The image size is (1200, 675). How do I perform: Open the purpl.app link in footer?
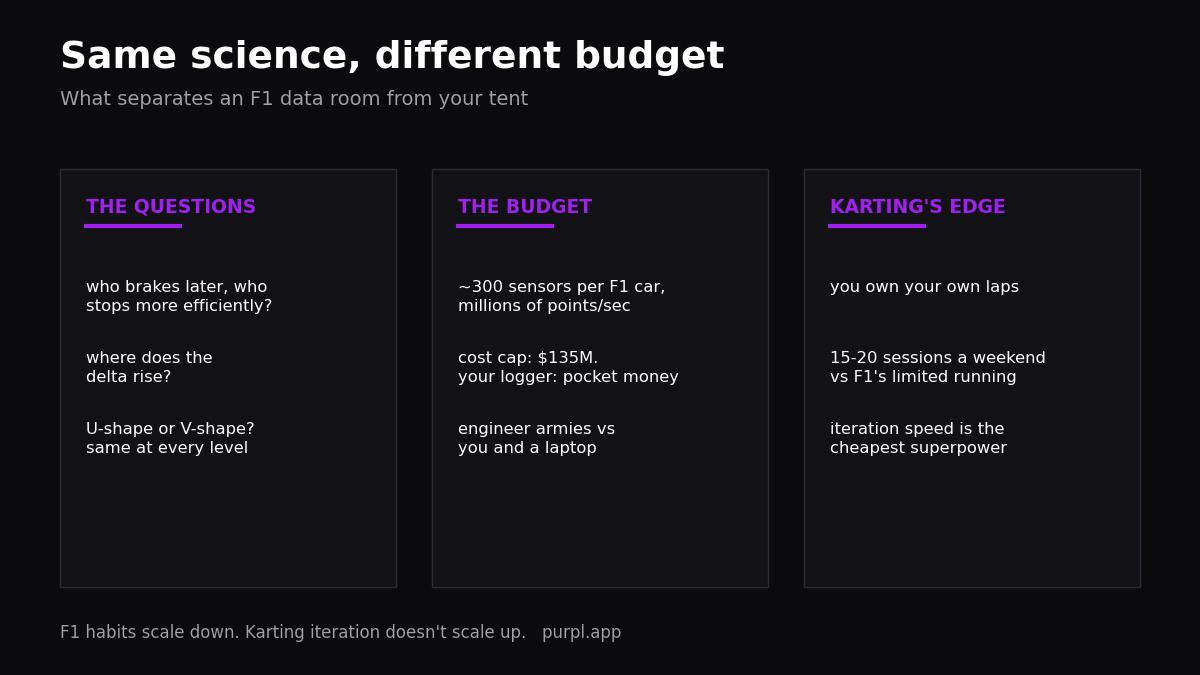point(582,633)
